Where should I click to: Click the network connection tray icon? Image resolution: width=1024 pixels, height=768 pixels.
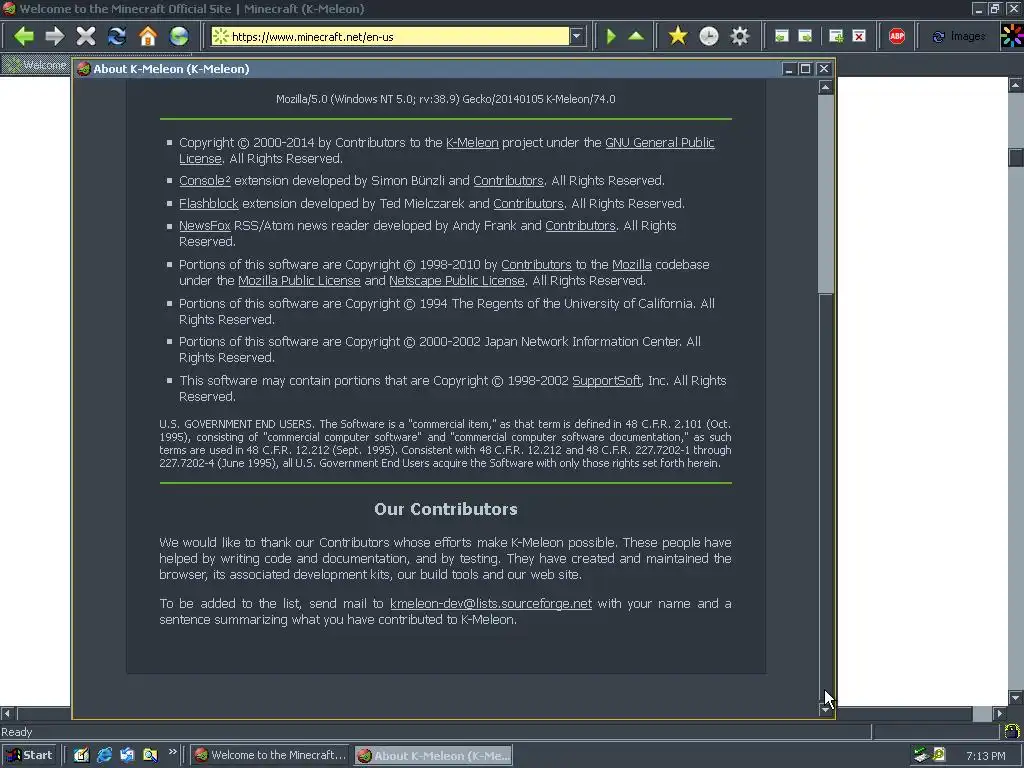pos(921,755)
